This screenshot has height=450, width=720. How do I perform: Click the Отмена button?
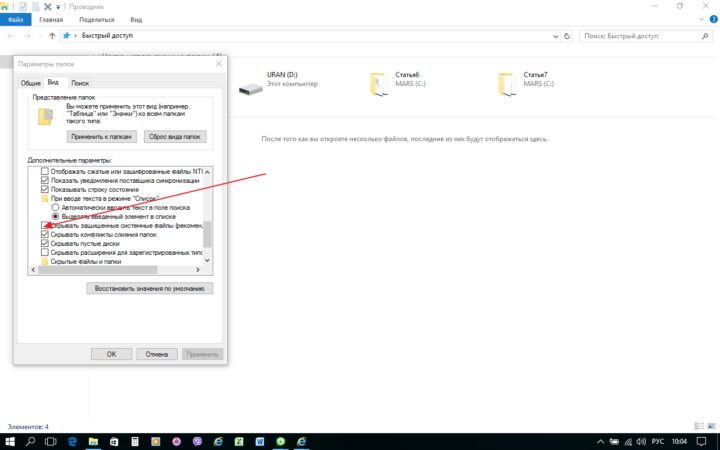(157, 354)
